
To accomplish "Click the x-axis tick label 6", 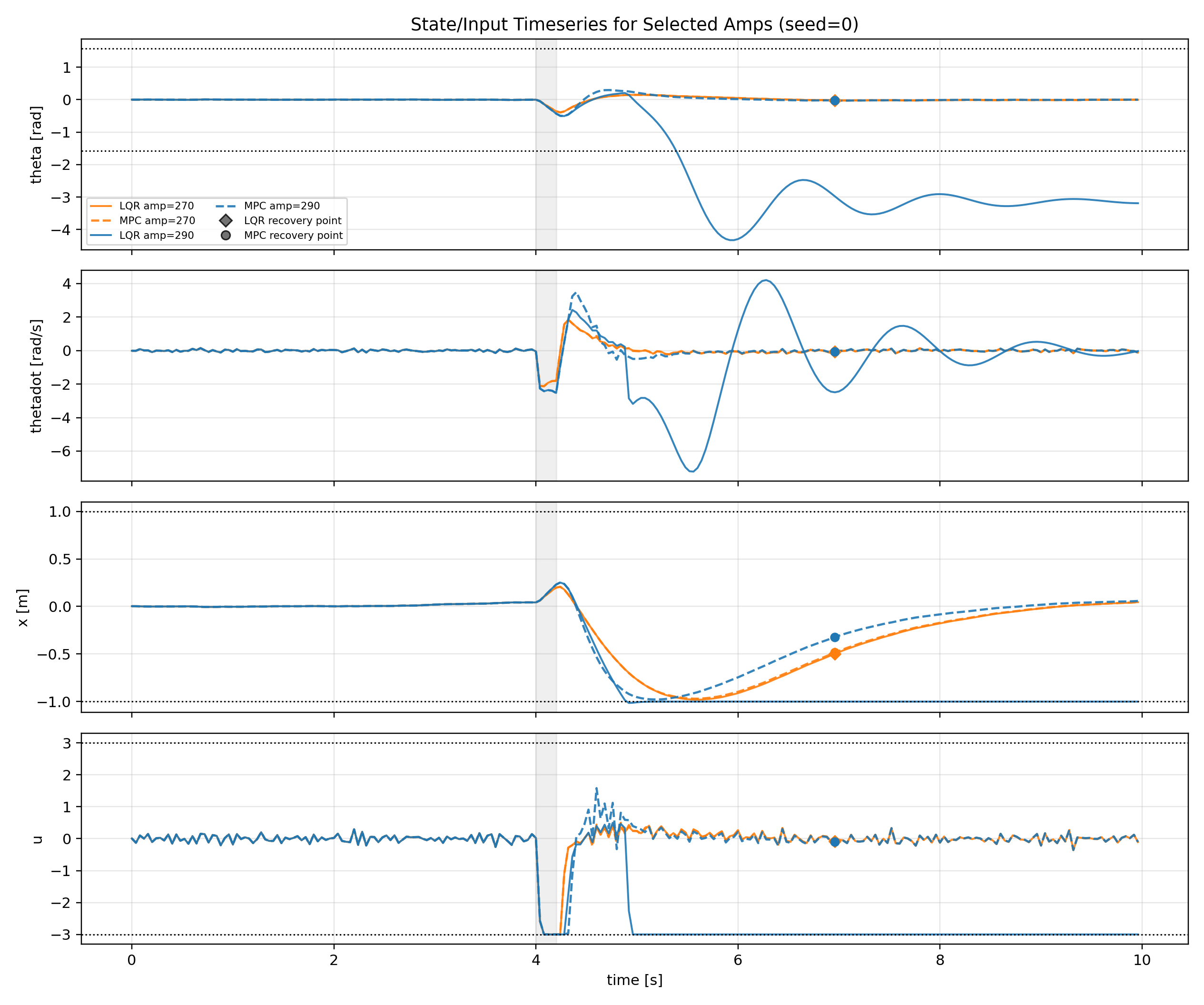I will [737, 960].
